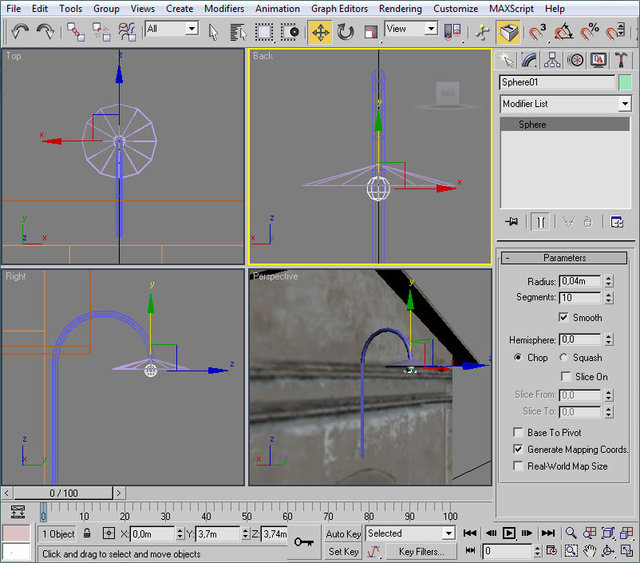Viewport: 640px width, 563px height.
Task: Switch to the Hierarchy panel icon
Action: pyautogui.click(x=554, y=61)
